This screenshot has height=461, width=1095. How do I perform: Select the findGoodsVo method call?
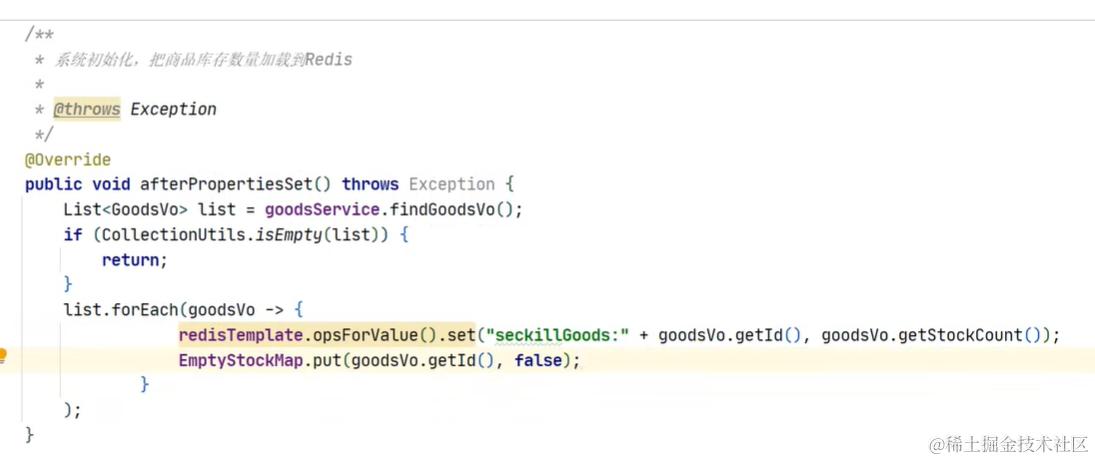point(453,210)
